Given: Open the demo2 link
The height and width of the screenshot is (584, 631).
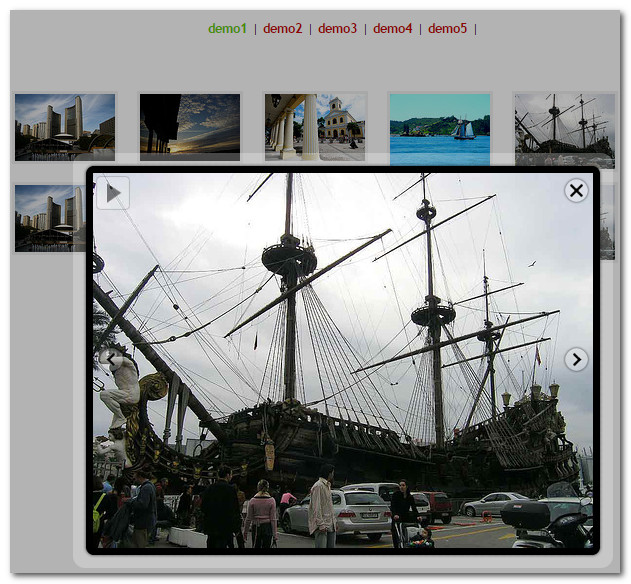Looking at the screenshot, I should tap(283, 29).
